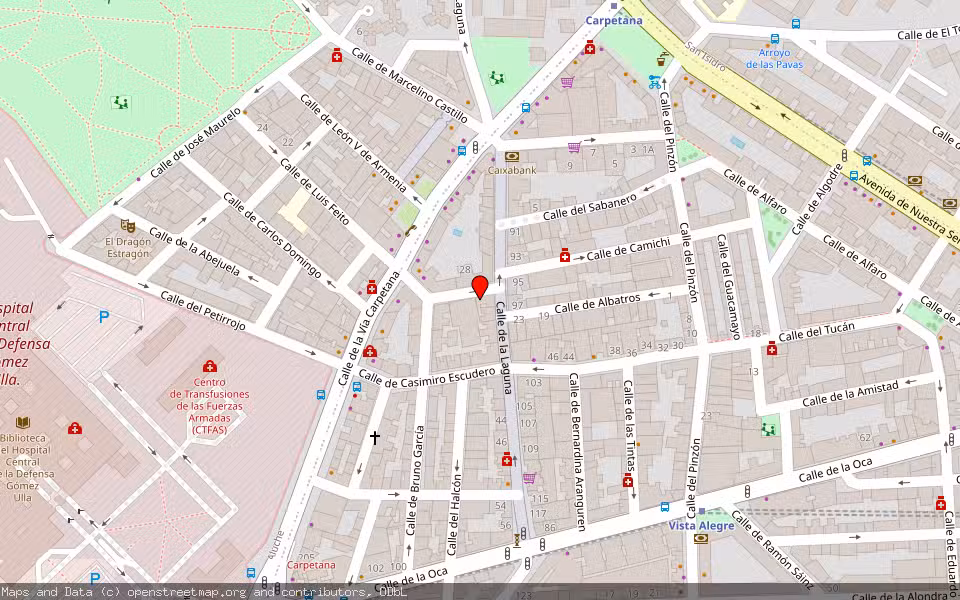The image size is (960, 600).
Task: Click the Caixabank bank icon
Action: coord(512,156)
